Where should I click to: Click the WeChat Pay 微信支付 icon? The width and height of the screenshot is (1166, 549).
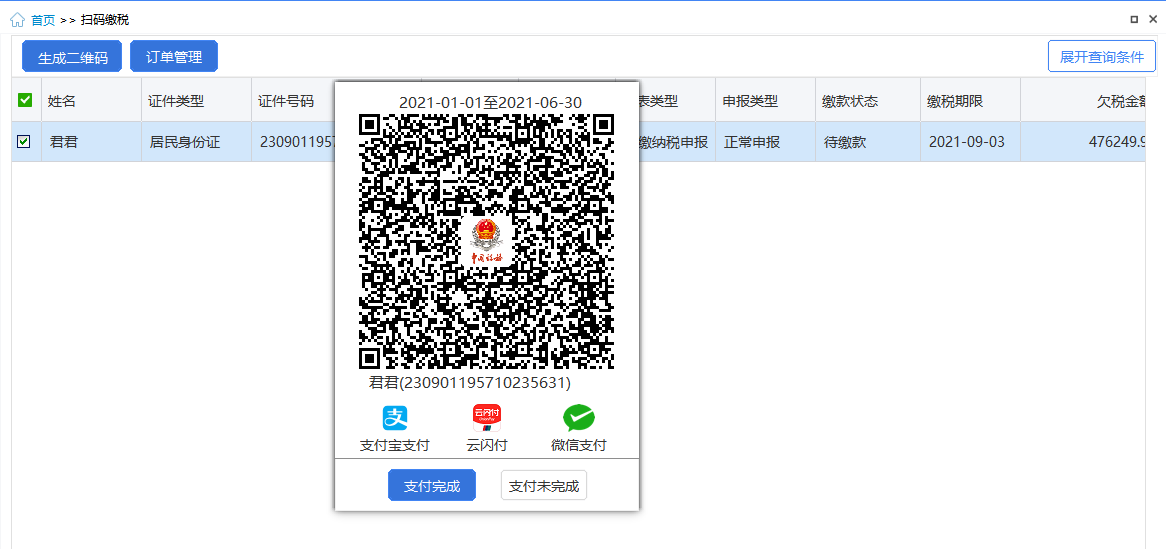tap(579, 418)
